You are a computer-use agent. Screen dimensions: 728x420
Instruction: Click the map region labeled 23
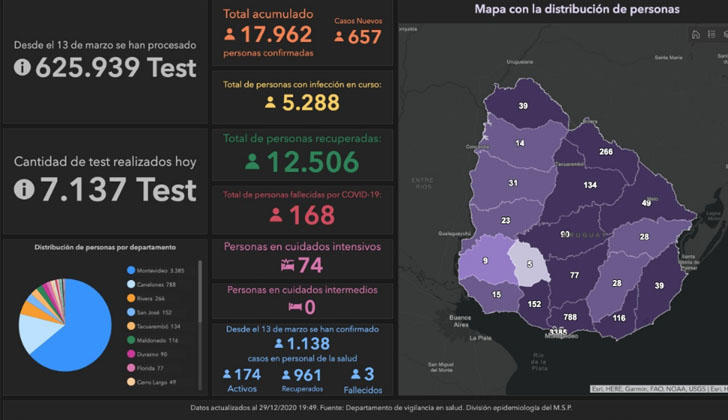click(506, 220)
